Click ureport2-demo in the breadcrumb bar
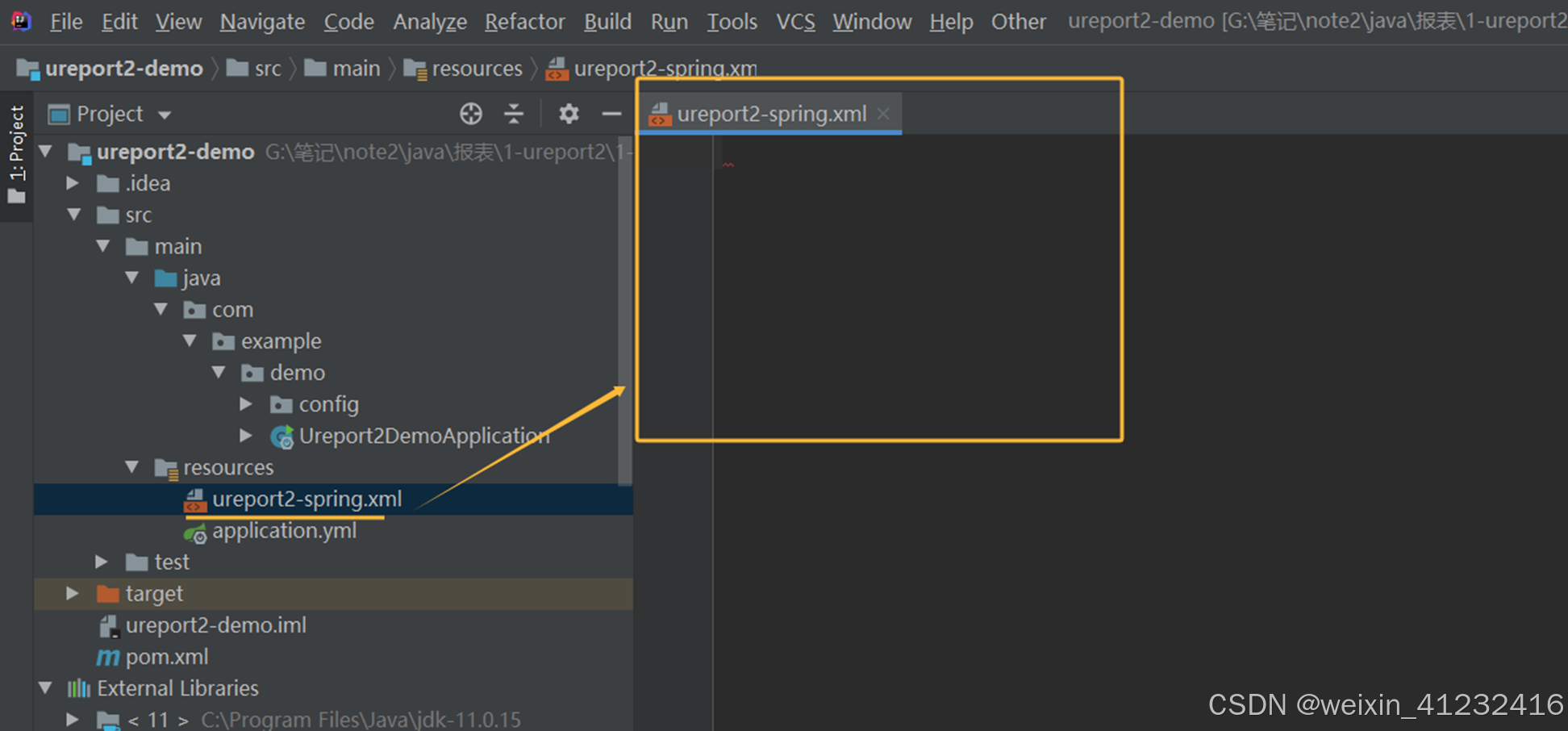This screenshot has height=731, width=1568. 110,69
